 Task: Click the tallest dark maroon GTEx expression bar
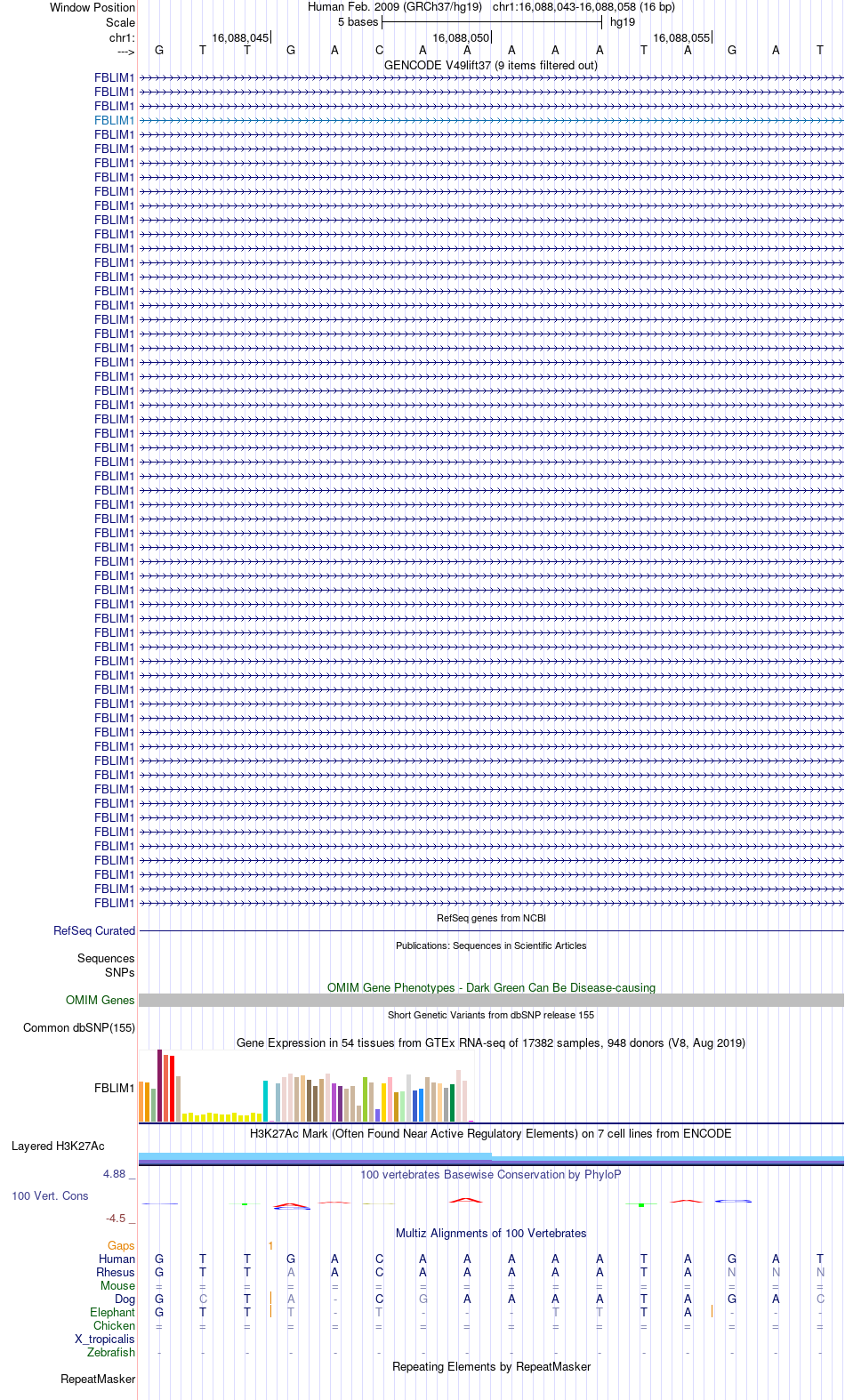click(160, 1085)
